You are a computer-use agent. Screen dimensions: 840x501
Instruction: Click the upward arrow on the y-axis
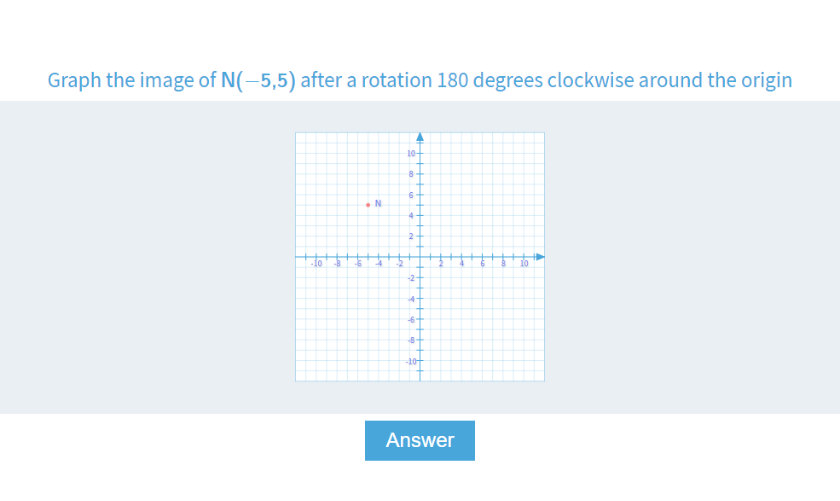coord(420,136)
